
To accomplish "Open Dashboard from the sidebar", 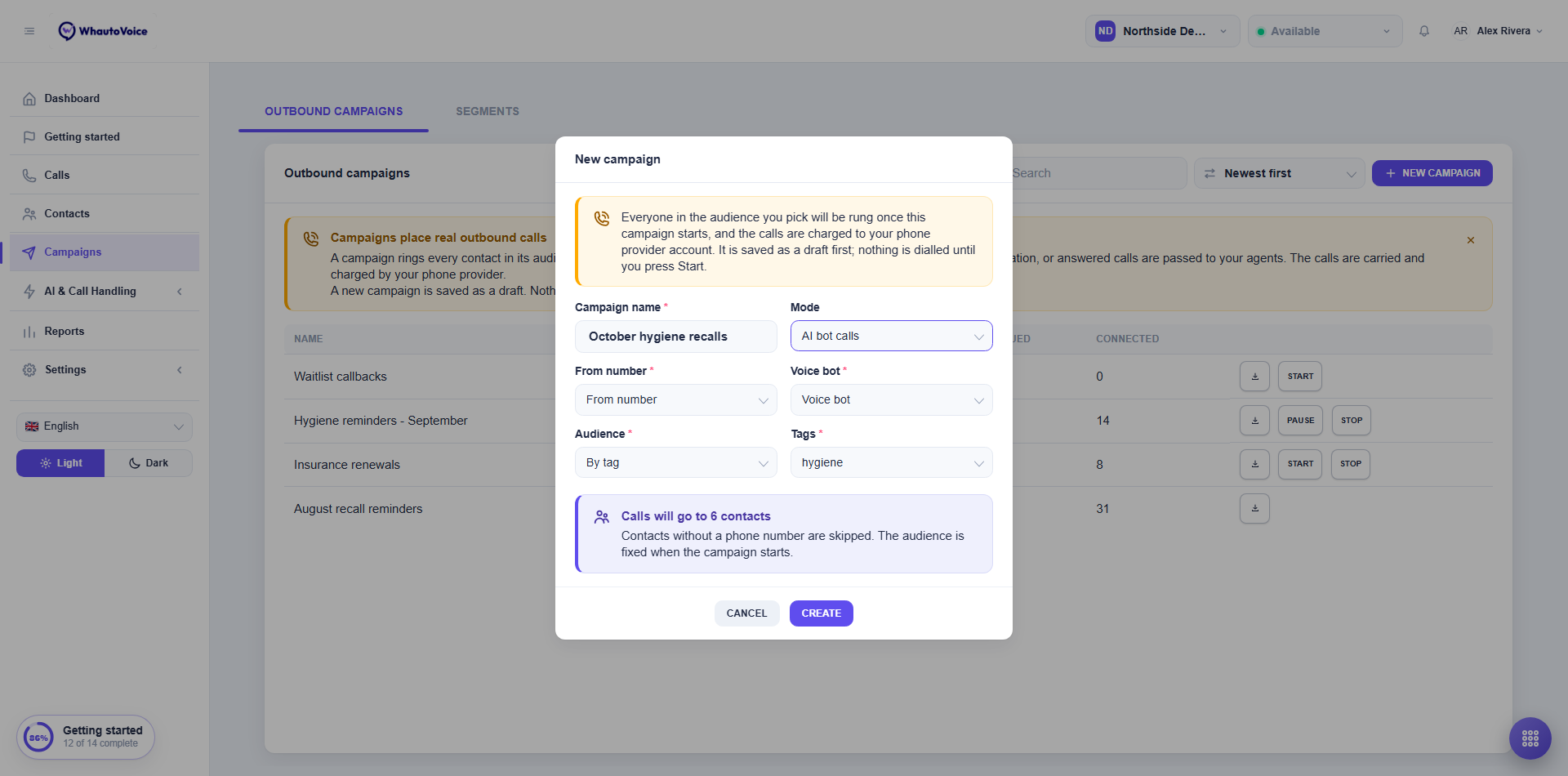I will click(x=105, y=98).
